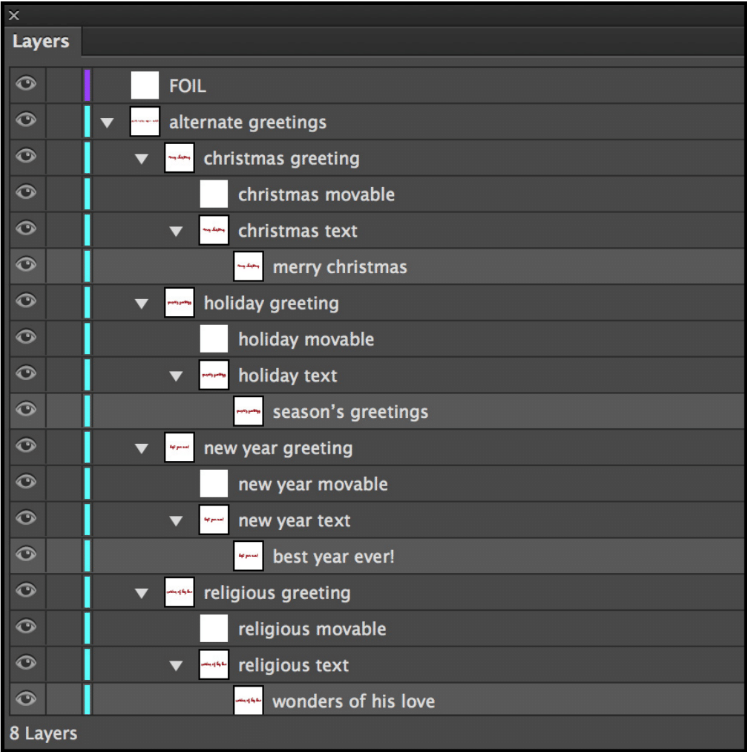The height and width of the screenshot is (752, 747).
Task: Close the Layers panel with X button
Action: (x=14, y=15)
